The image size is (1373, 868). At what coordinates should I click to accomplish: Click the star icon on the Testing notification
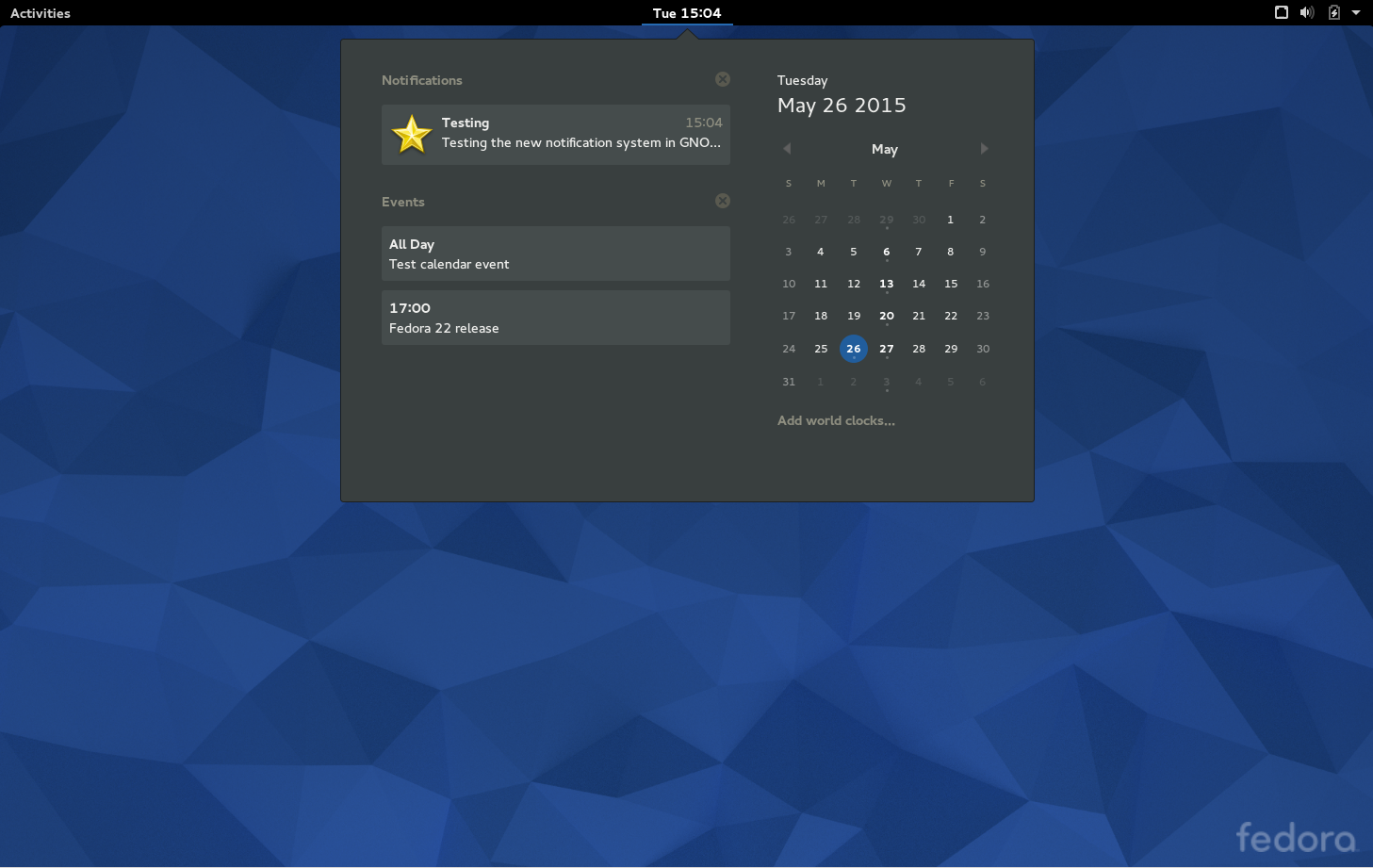411,134
